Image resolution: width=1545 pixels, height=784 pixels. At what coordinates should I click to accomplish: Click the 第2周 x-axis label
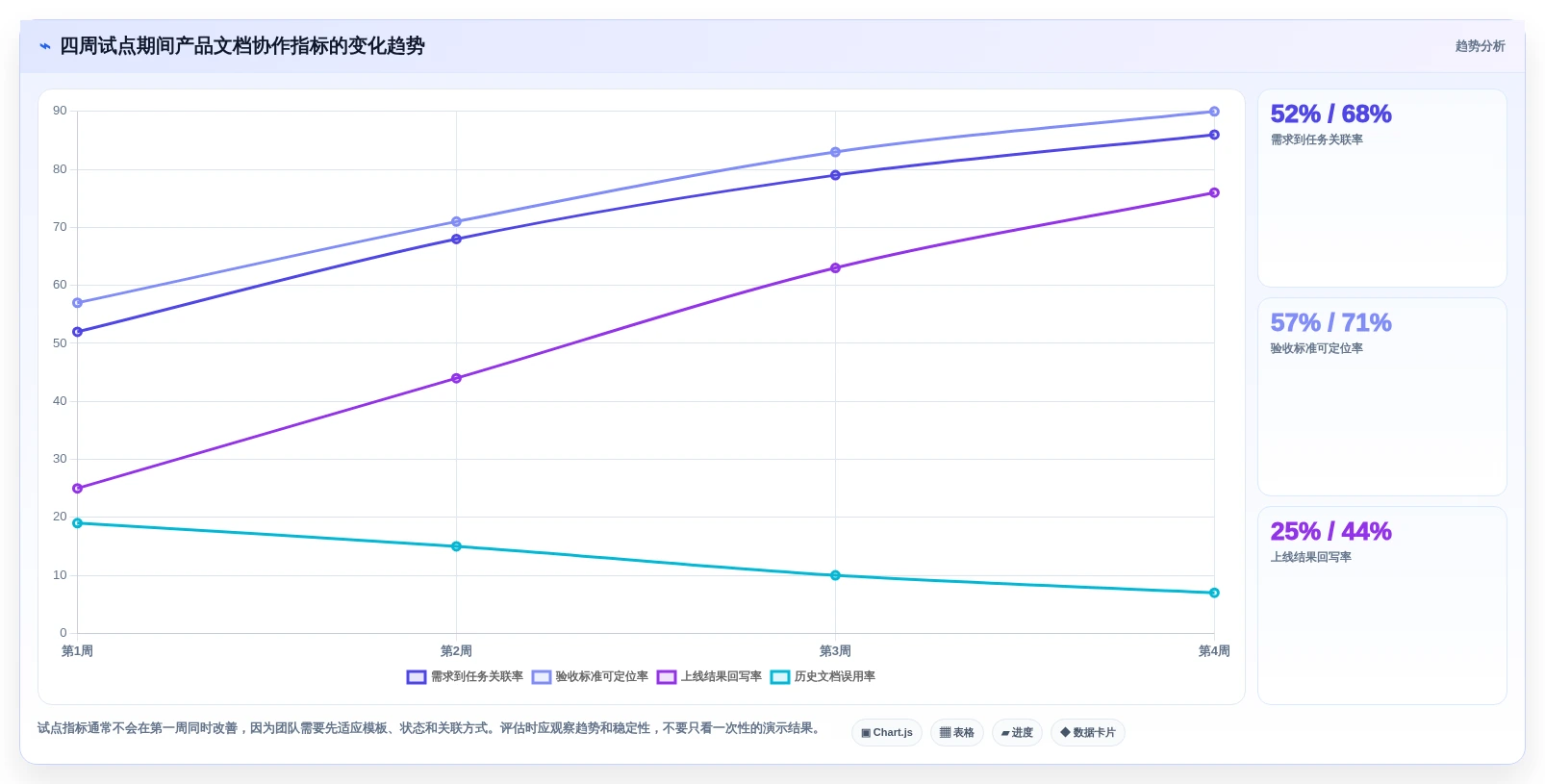[x=456, y=651]
